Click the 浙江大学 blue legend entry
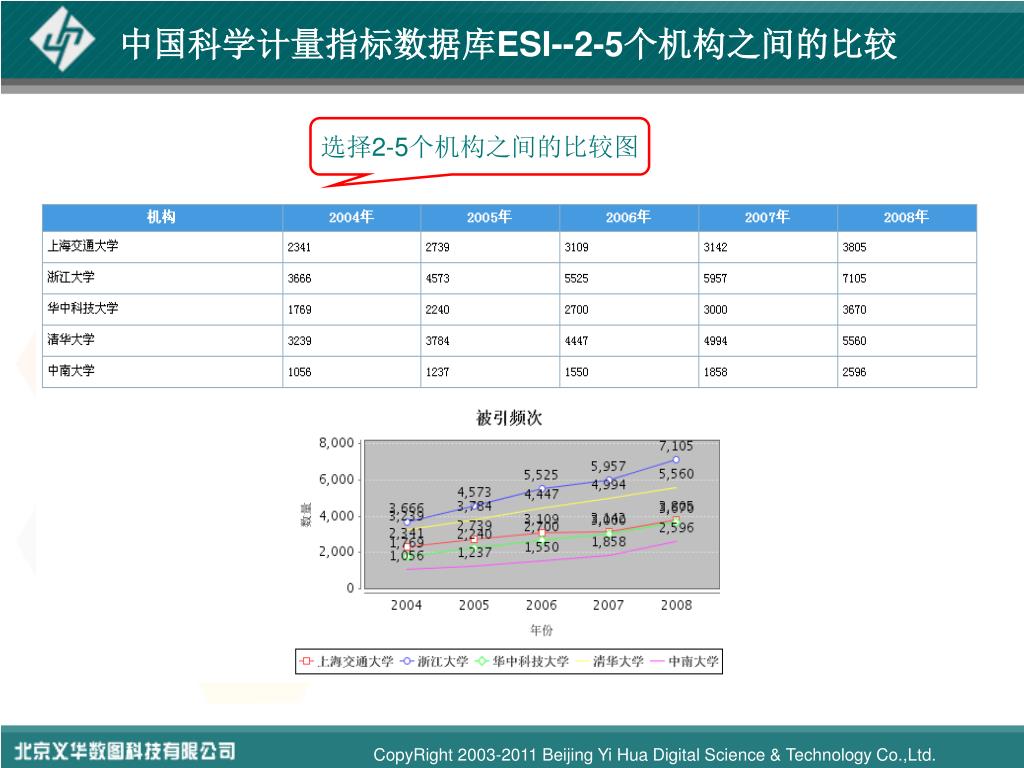1024x768 pixels. pos(435,662)
